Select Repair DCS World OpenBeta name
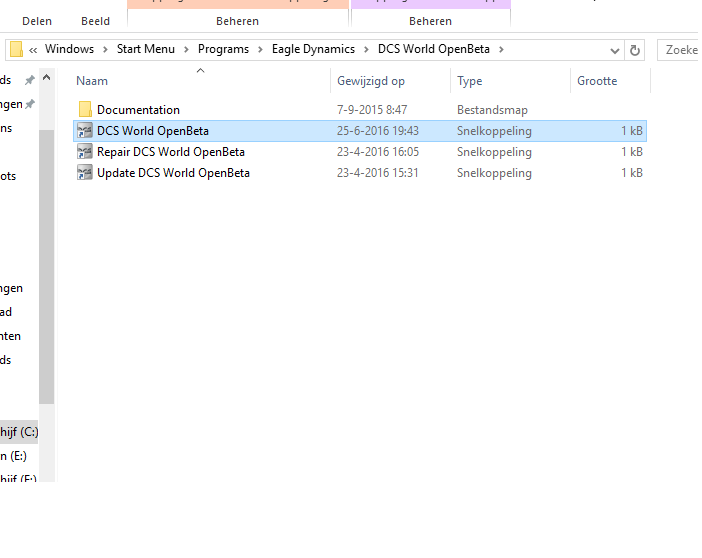Viewport: 702px width, 558px height. 171,152
